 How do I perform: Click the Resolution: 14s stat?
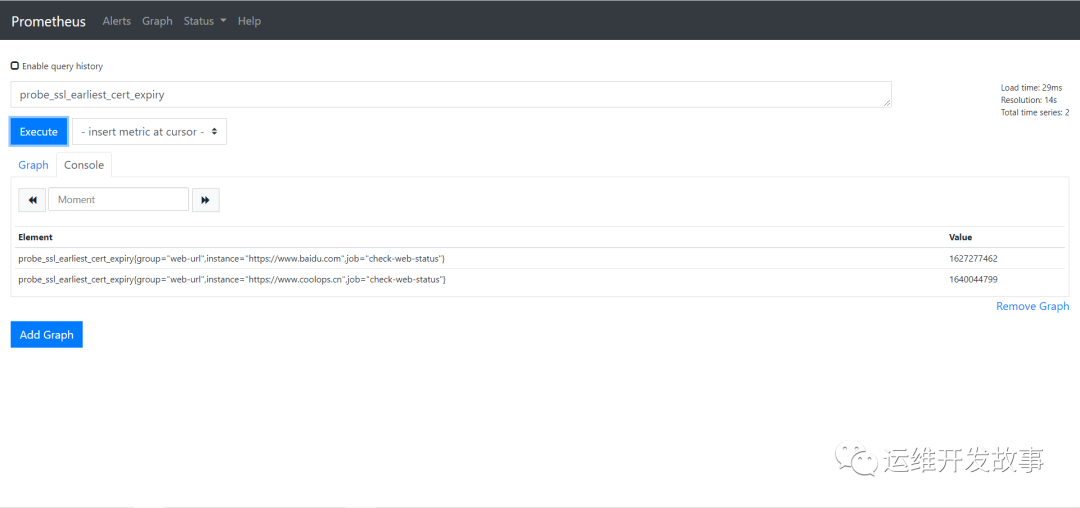click(1028, 100)
